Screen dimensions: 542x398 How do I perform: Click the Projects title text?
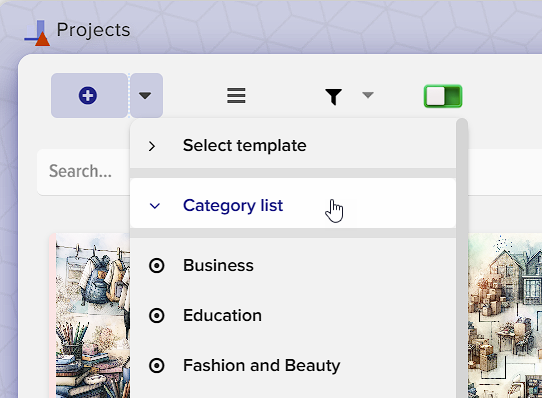93,30
